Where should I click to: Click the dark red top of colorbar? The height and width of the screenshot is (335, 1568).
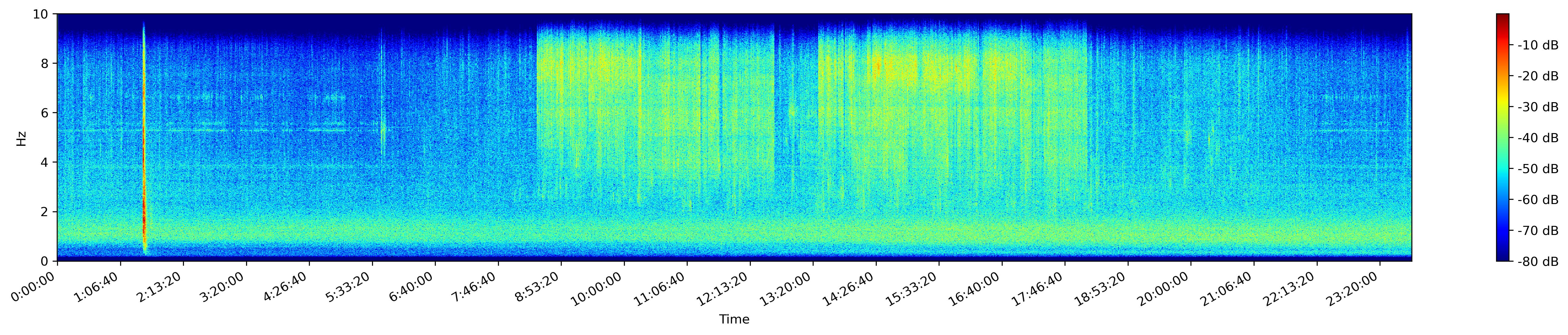pyautogui.click(x=1503, y=18)
